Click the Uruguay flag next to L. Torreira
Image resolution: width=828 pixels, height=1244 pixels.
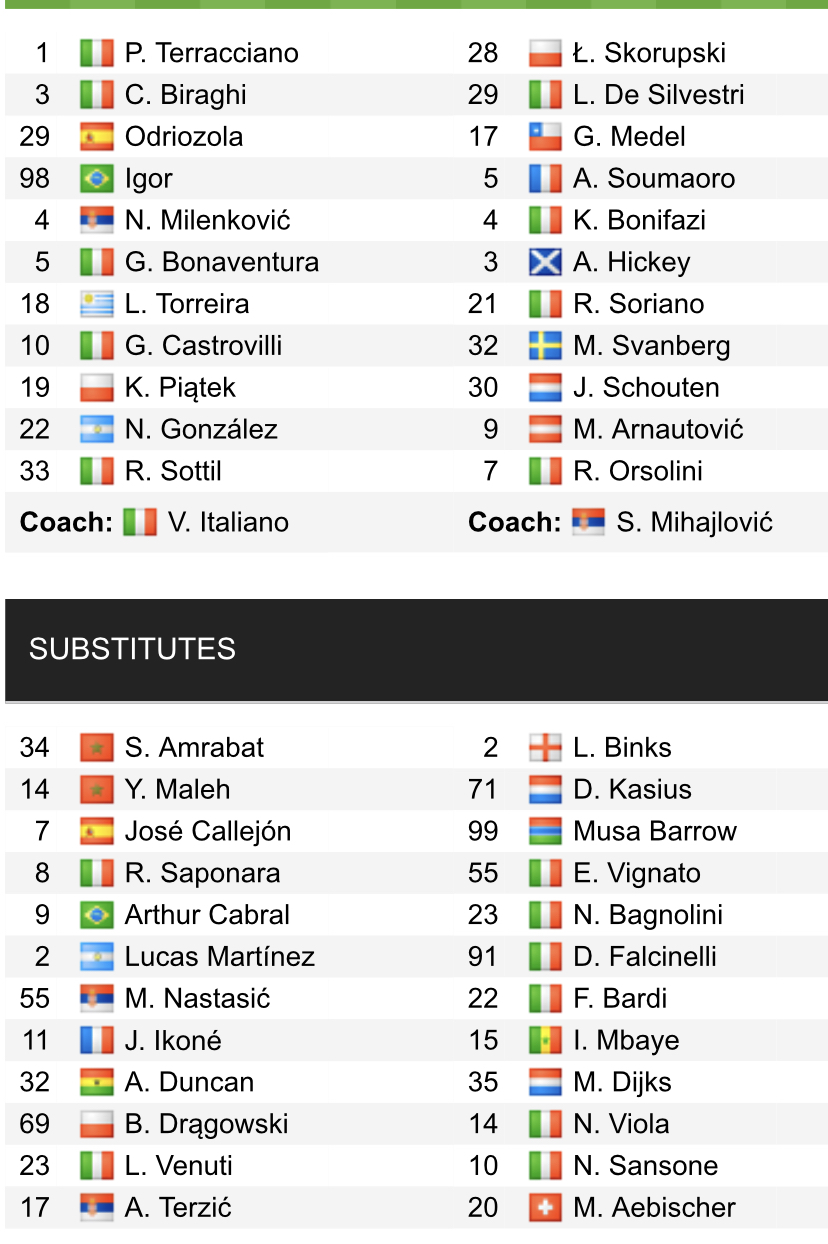pyautogui.click(x=97, y=304)
